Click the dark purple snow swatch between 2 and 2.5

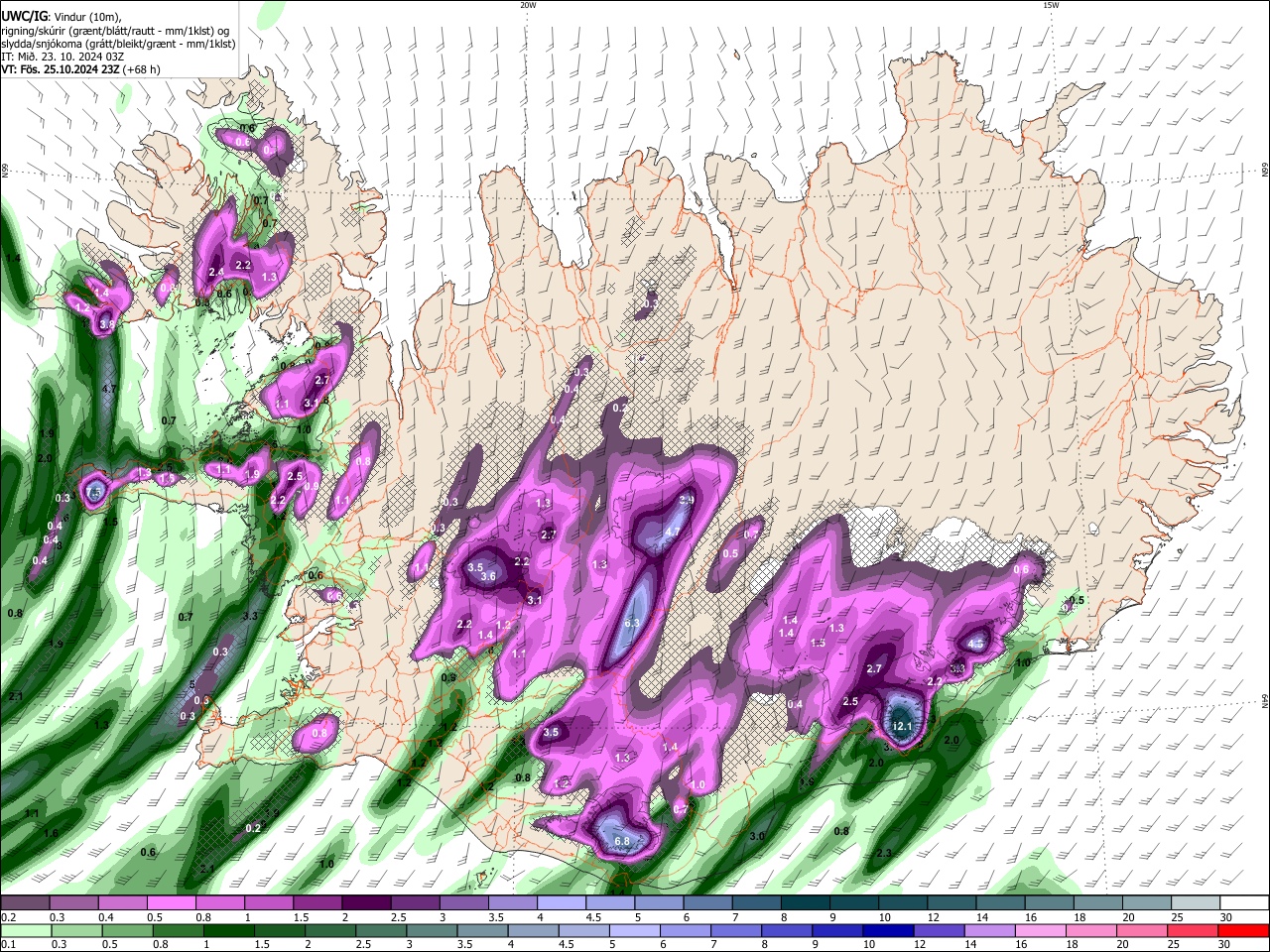(x=365, y=902)
